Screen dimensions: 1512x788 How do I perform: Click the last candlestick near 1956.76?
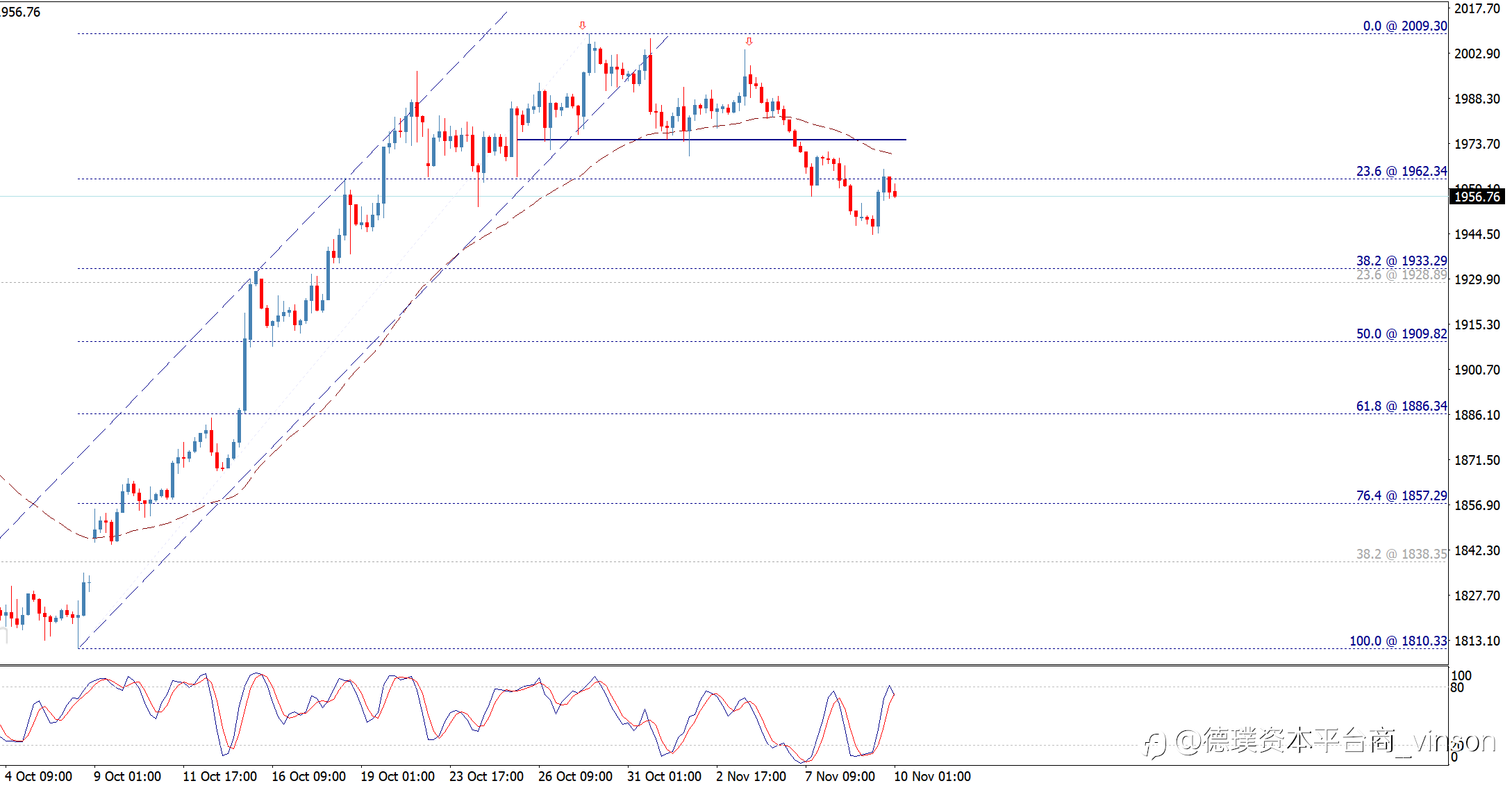(x=895, y=193)
